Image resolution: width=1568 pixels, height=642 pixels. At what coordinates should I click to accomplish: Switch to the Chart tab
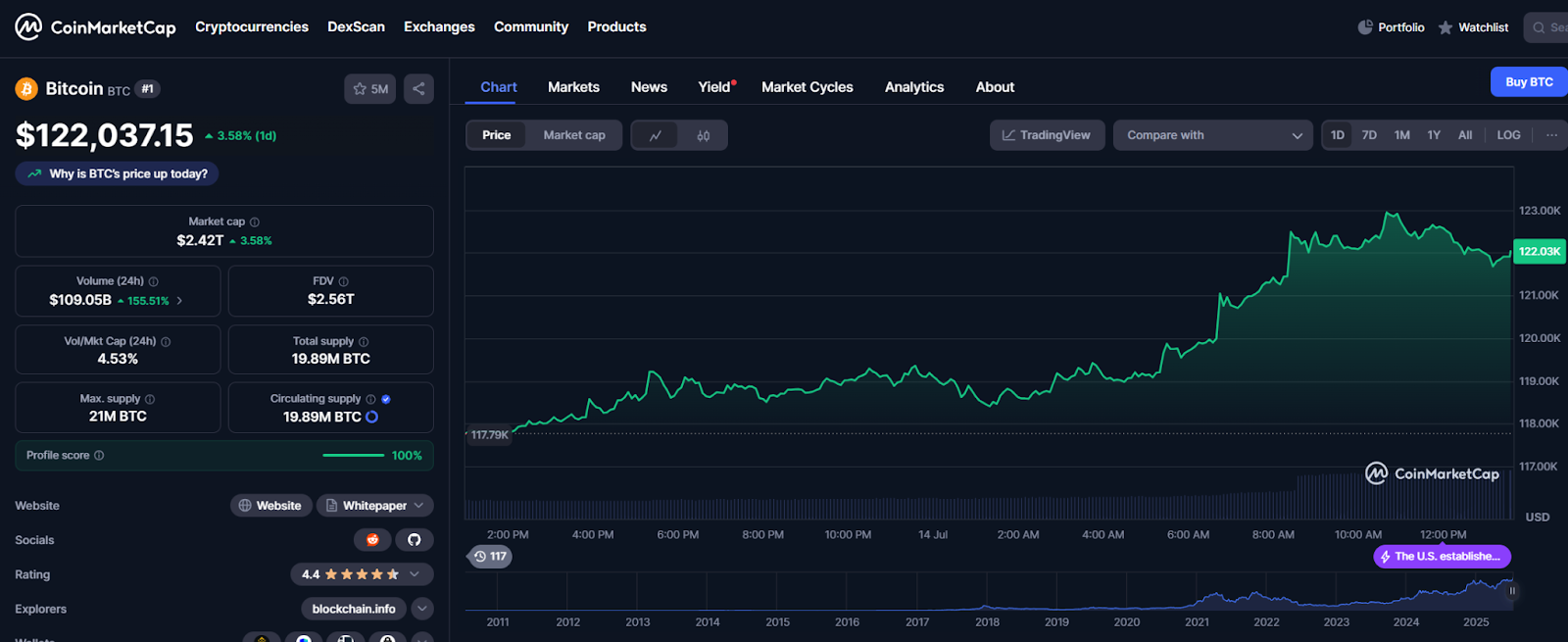(499, 87)
